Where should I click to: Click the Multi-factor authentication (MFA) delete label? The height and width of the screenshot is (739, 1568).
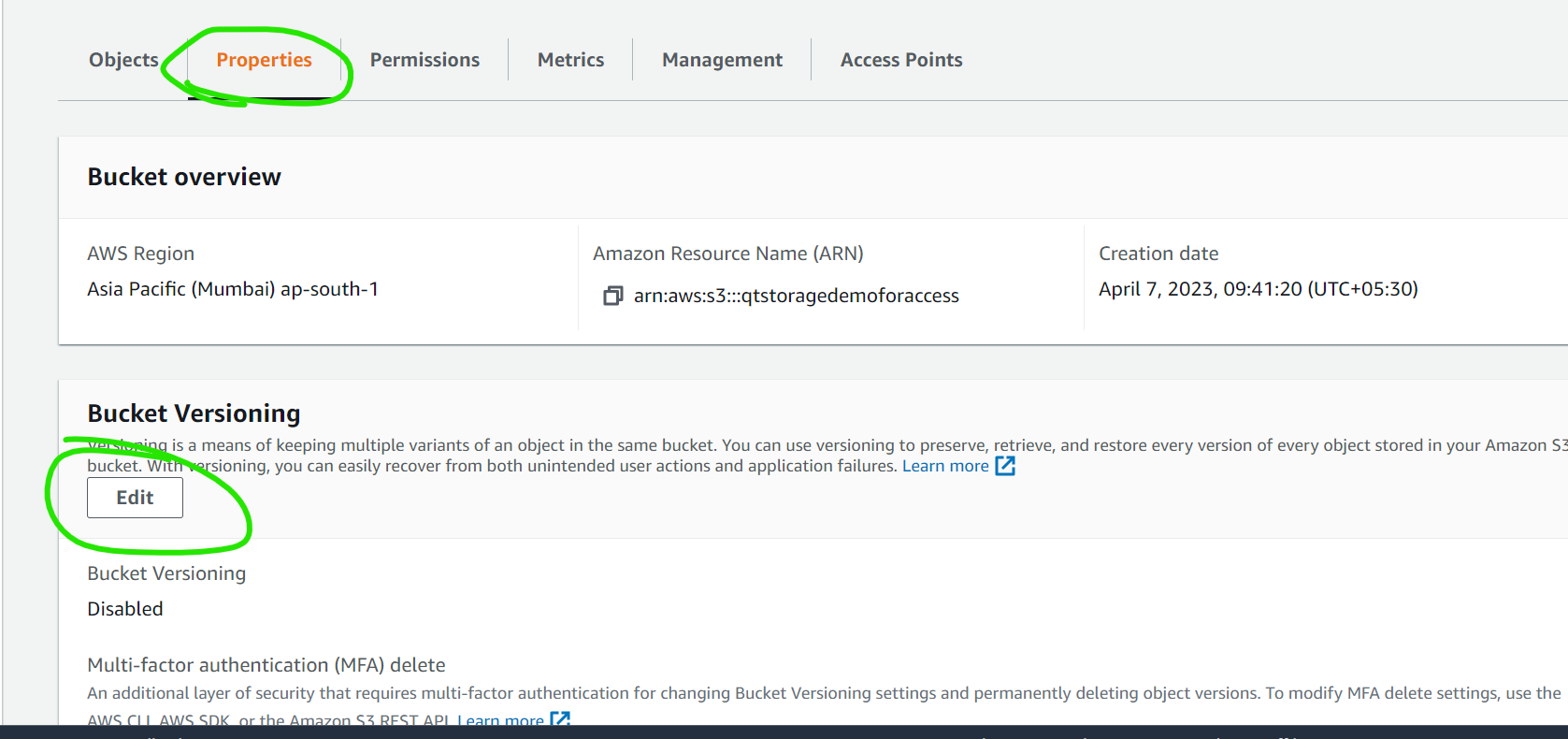pos(266,665)
